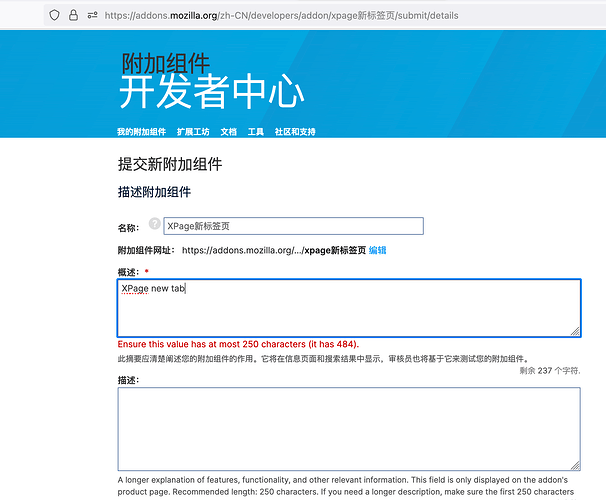
Task: Click the 编辑 link next to addon URL
Action: coord(377,250)
